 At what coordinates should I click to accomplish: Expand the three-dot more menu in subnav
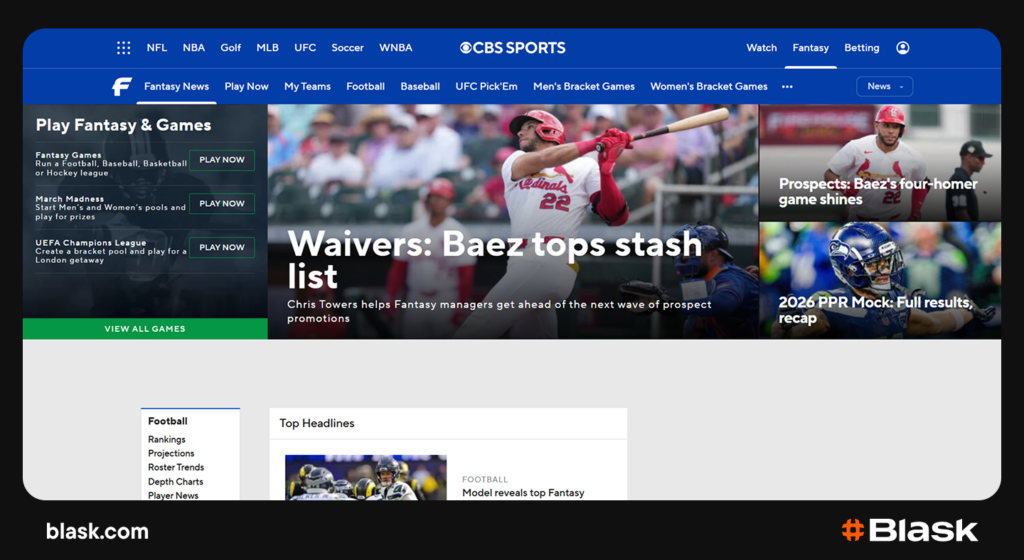click(x=787, y=86)
